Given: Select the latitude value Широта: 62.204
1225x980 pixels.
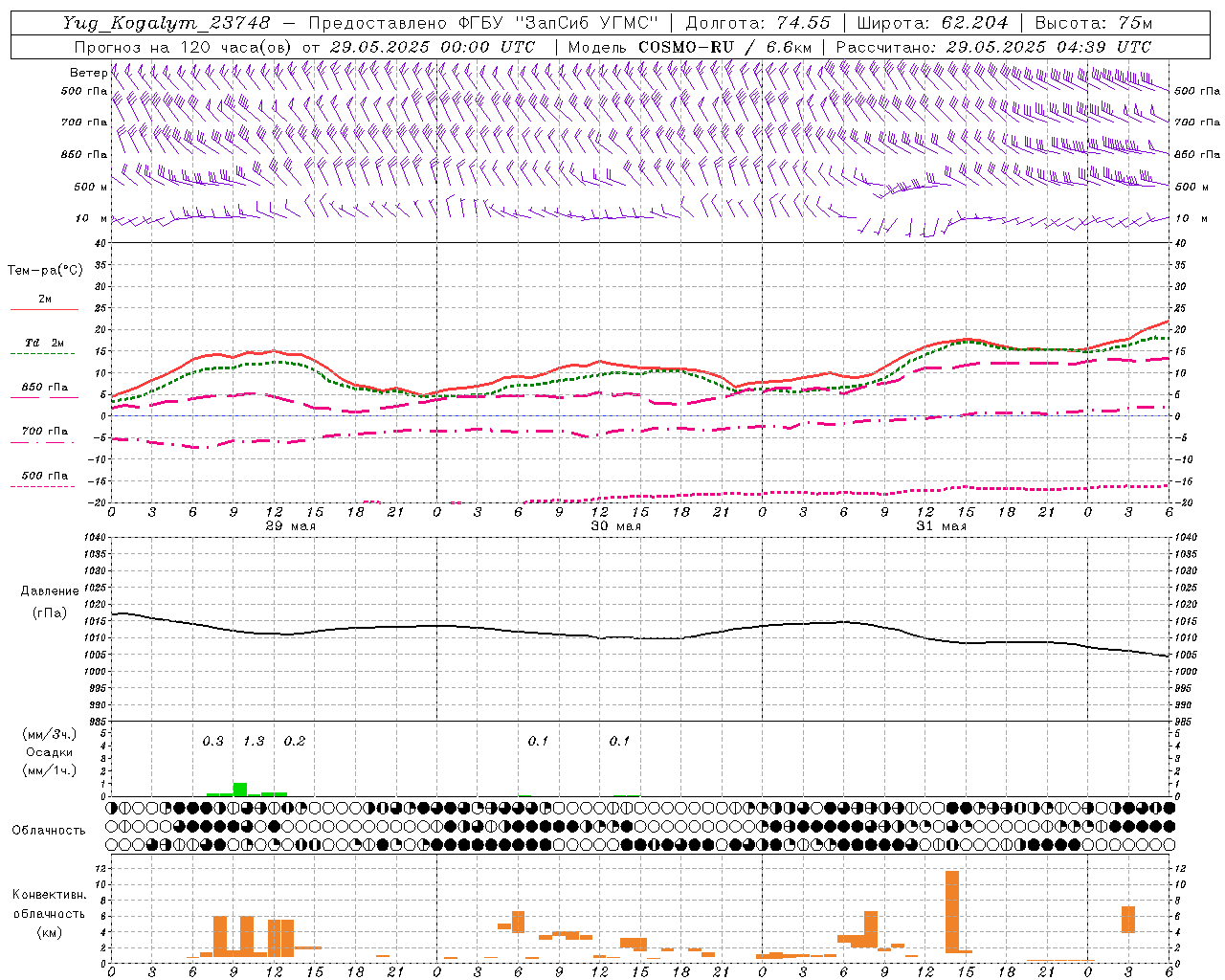Looking at the screenshot, I should pos(932,23).
